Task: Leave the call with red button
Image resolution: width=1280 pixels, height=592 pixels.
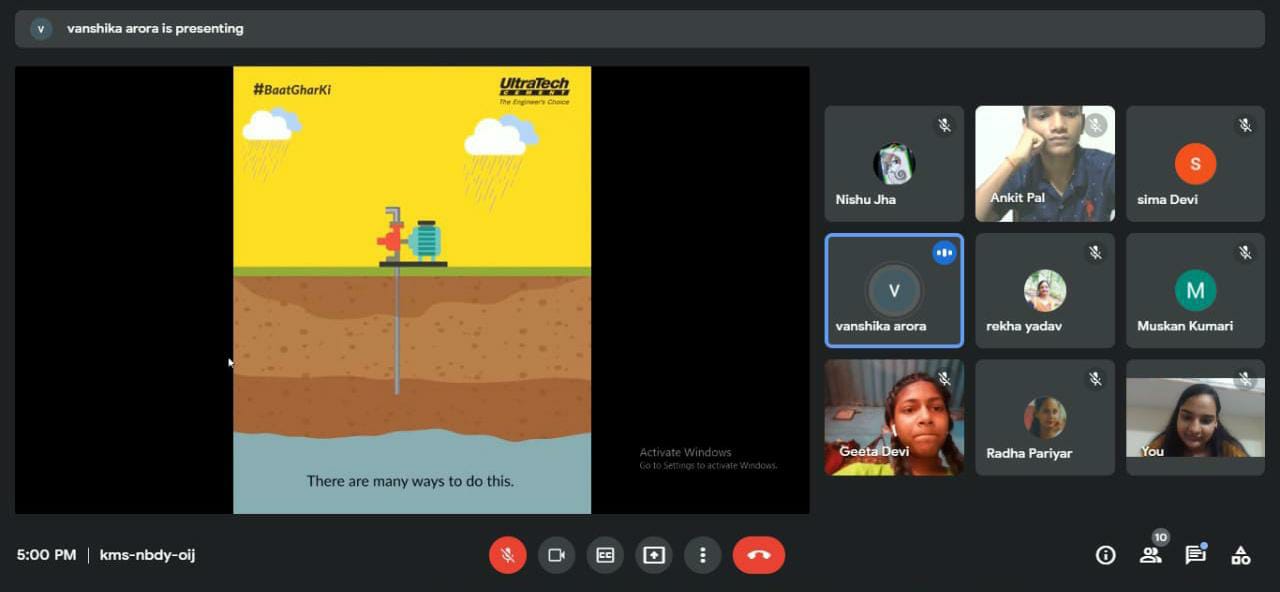Action: tap(758, 555)
